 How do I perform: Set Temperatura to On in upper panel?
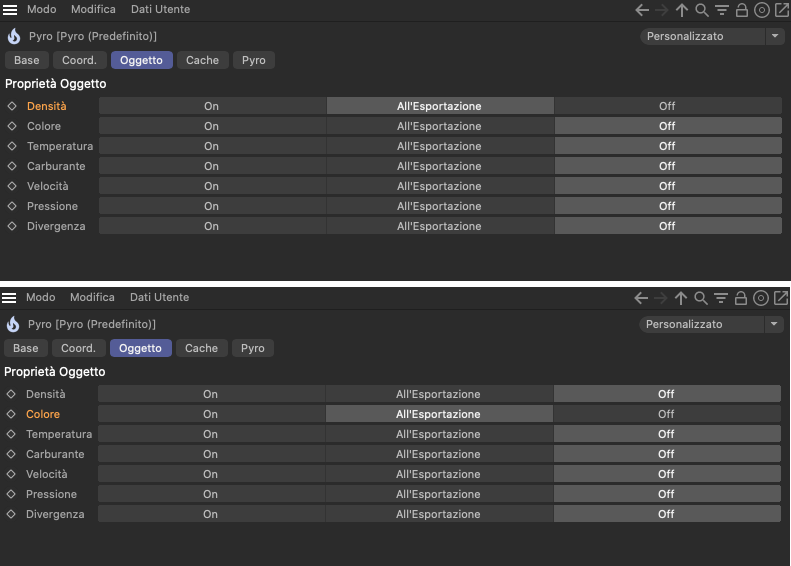(212, 146)
